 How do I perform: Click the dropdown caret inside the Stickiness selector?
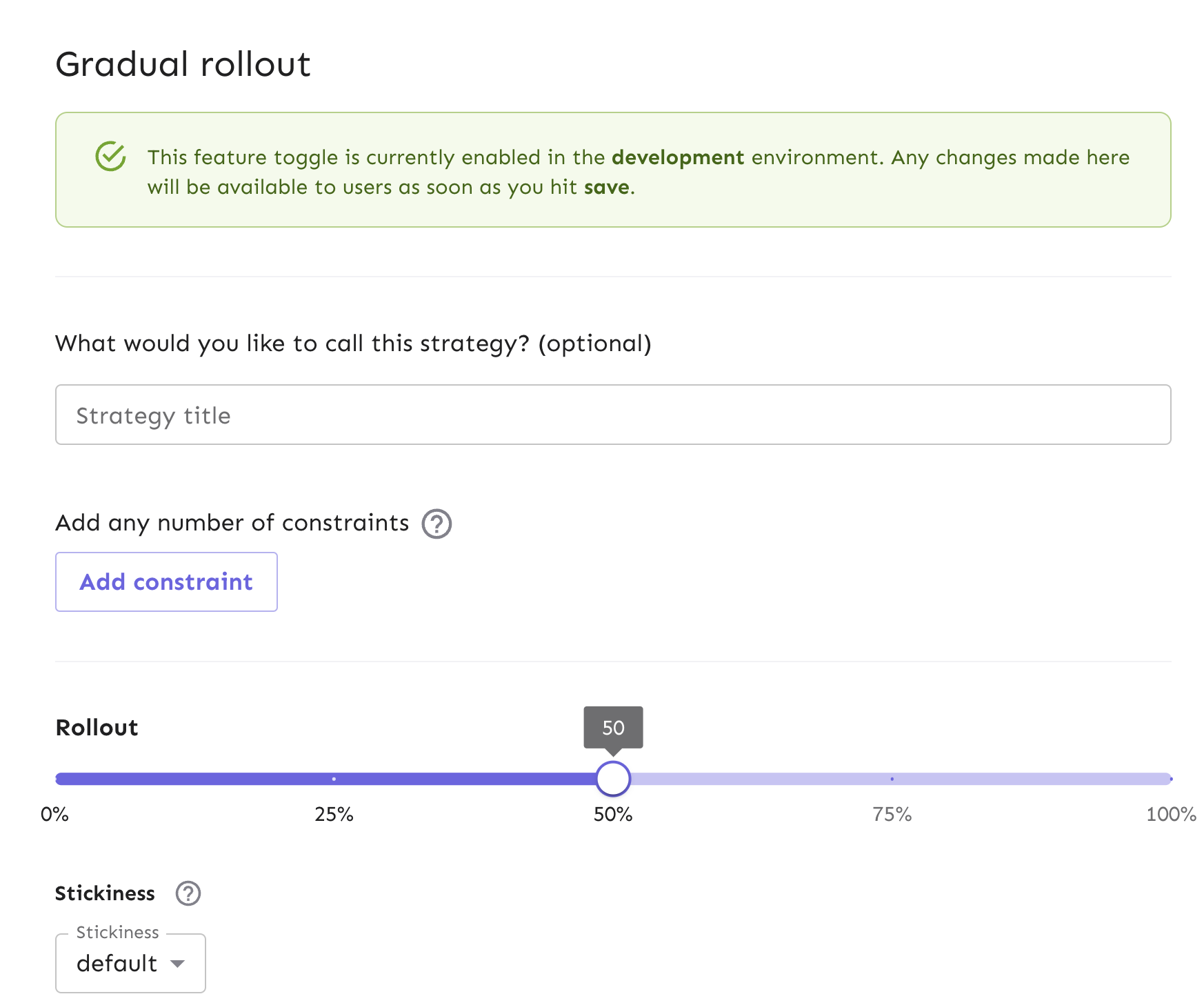click(x=179, y=964)
